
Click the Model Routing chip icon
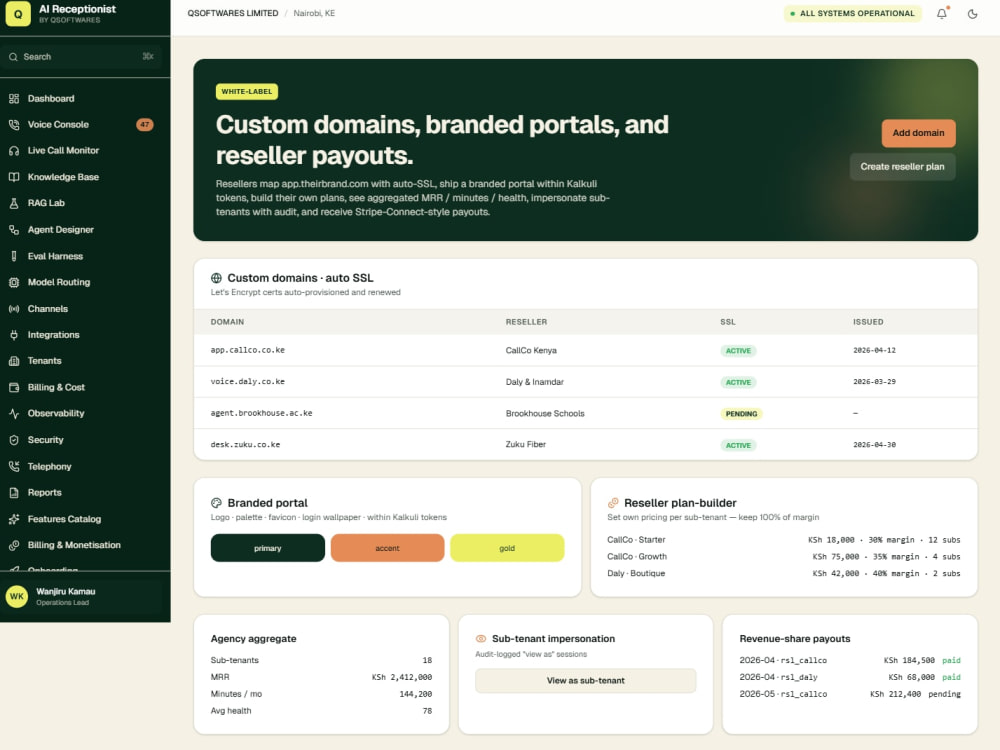14,283
